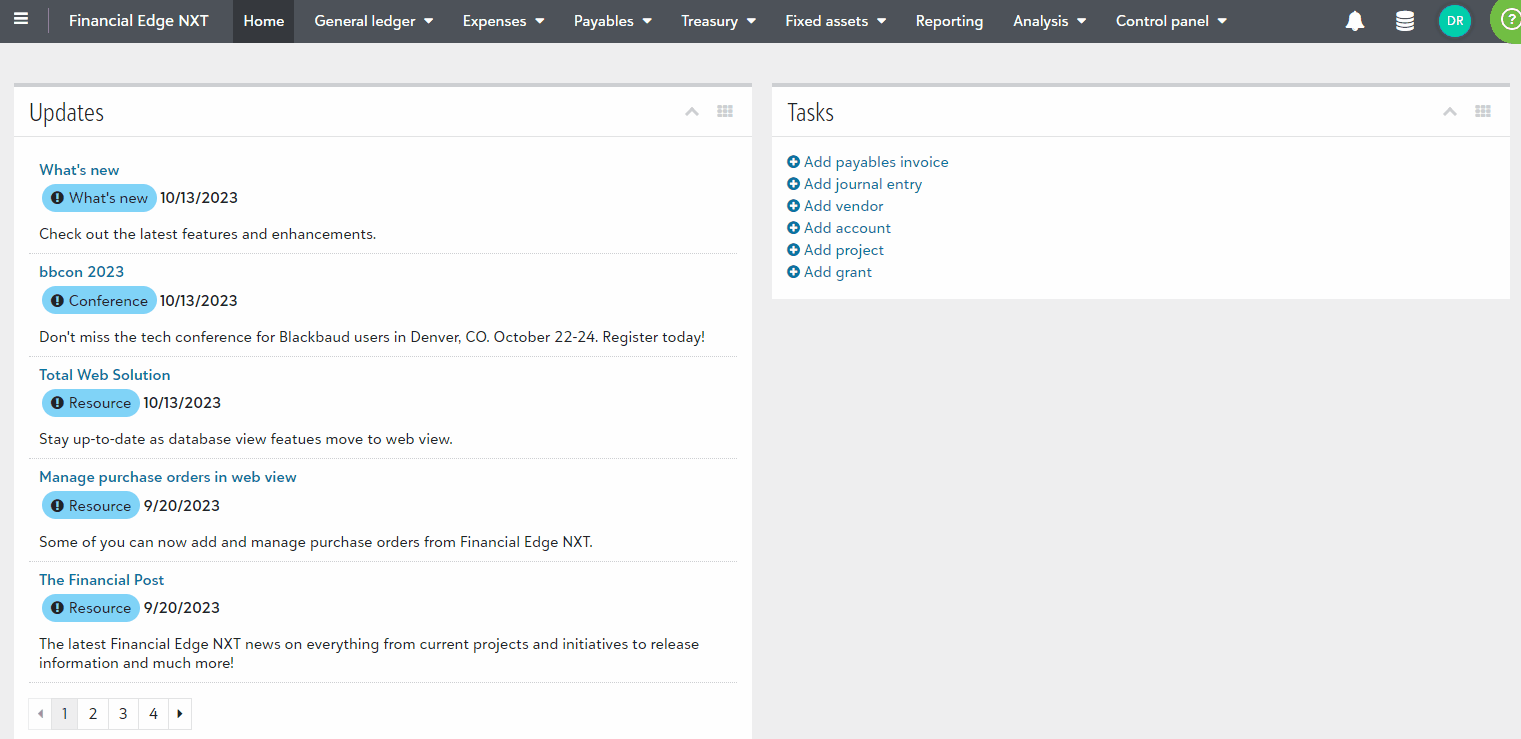Open the What's new update headline
Image resolution: width=1521 pixels, height=739 pixels.
tap(79, 170)
